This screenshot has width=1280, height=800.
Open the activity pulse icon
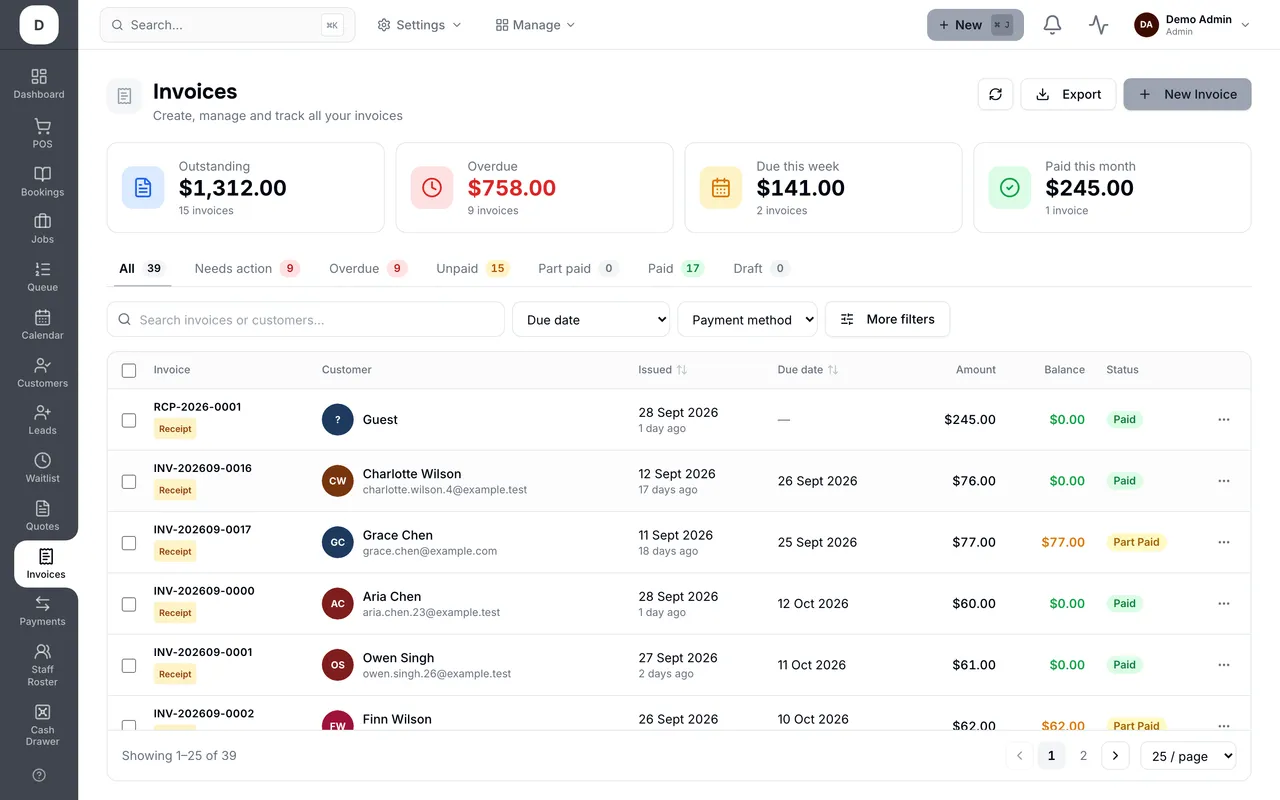[1099, 25]
